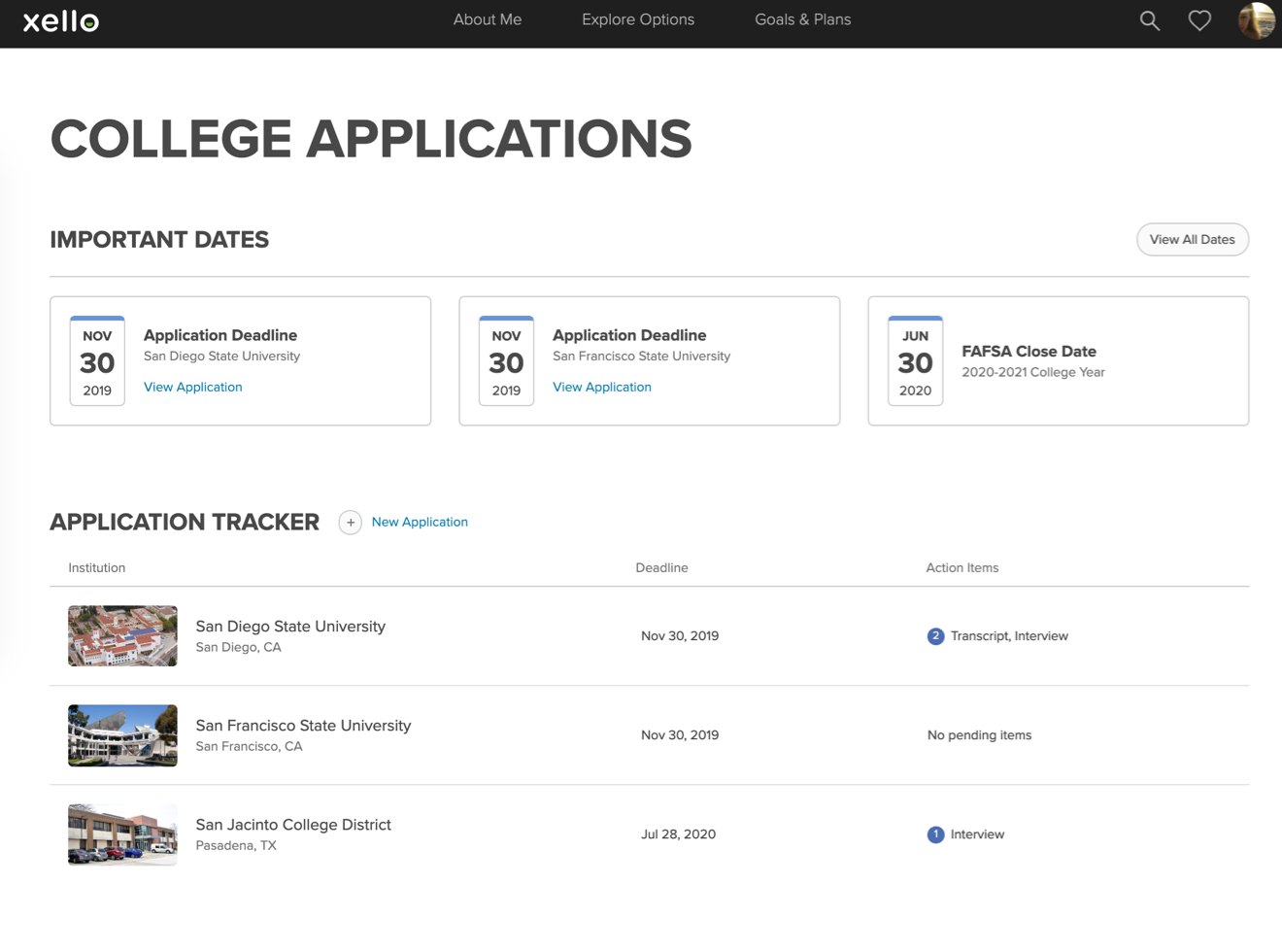Open the San Jacinto College District row
Screen dimensions: 1282x952
click(293, 824)
